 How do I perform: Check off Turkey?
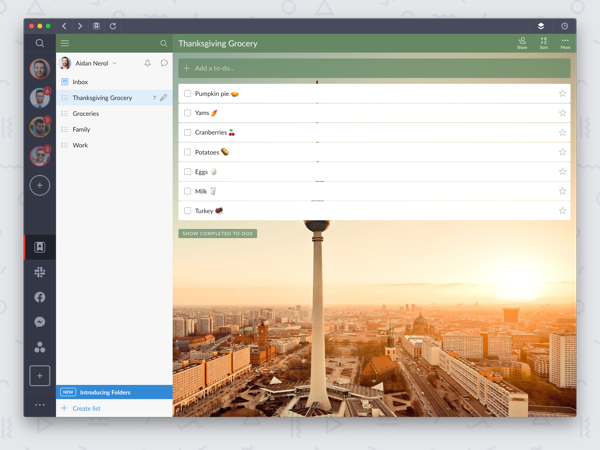pos(188,210)
